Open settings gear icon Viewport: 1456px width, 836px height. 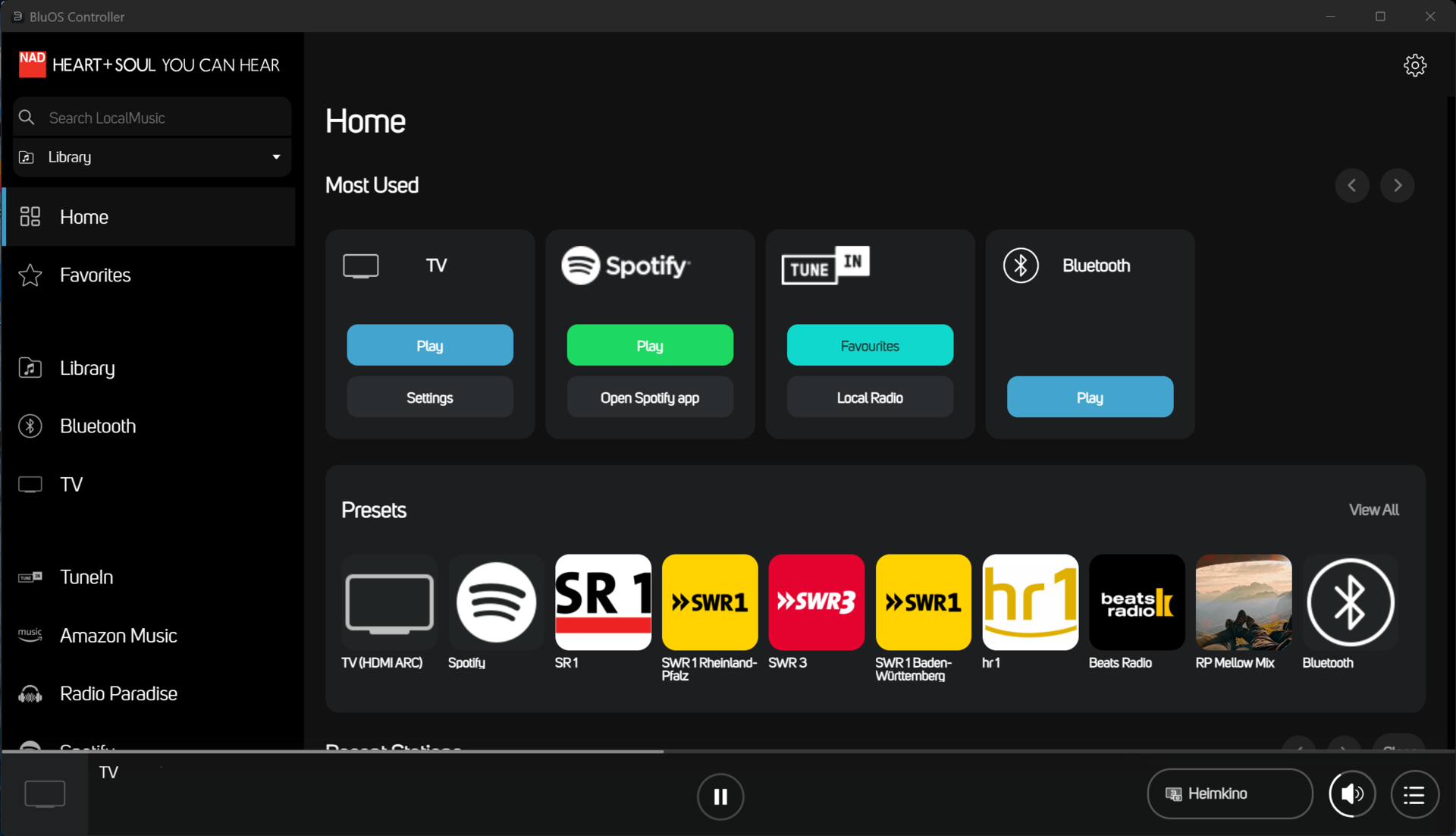(1414, 65)
